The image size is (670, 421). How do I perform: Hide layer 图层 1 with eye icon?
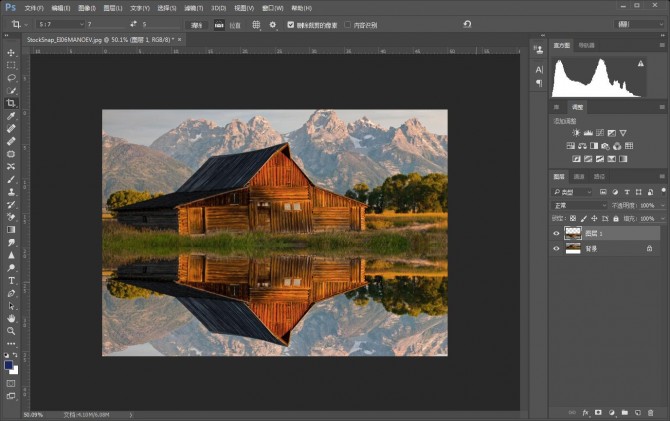556,232
